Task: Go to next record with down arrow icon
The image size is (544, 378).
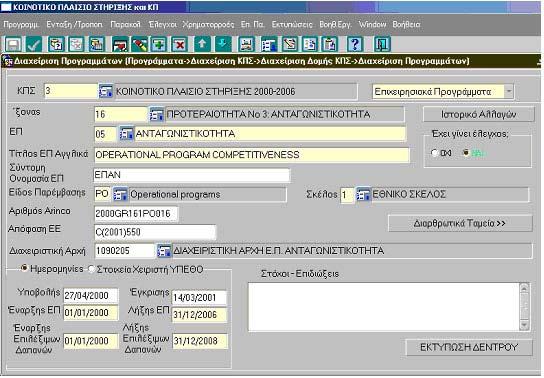Action: 223,44
